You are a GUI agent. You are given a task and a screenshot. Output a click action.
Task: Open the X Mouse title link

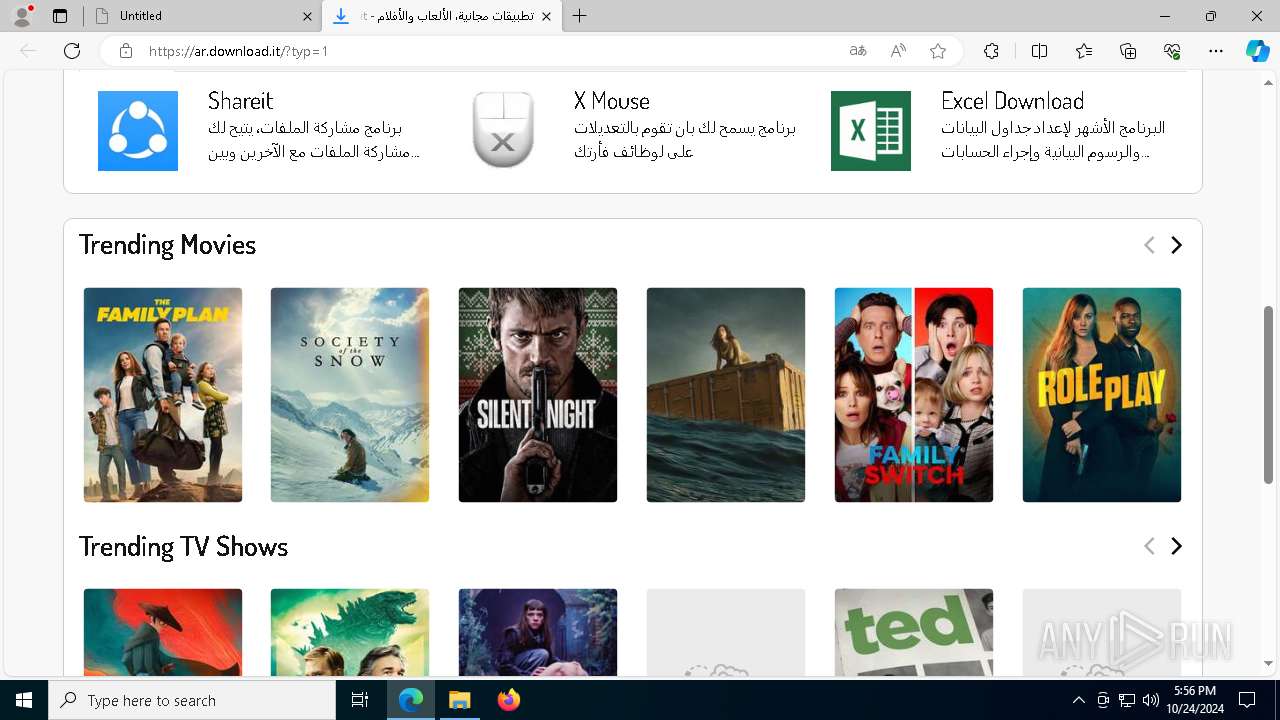click(612, 101)
